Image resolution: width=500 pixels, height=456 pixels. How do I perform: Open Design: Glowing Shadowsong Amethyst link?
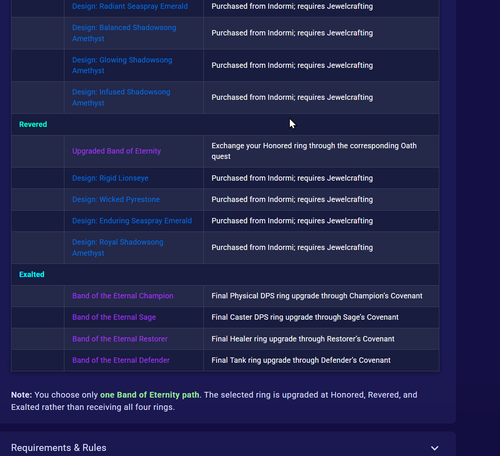click(122, 65)
